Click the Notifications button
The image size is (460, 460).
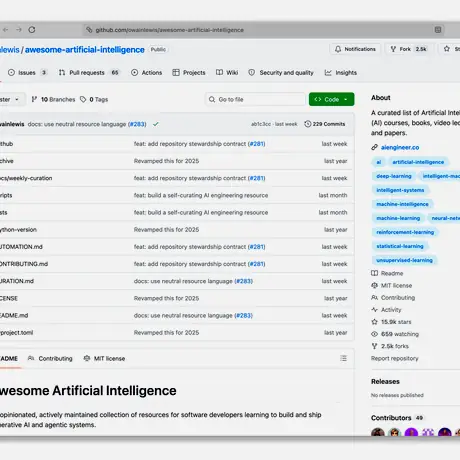click(x=355, y=49)
